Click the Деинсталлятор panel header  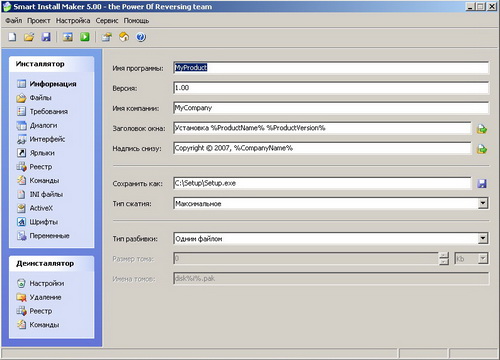pyautogui.click(x=52, y=263)
